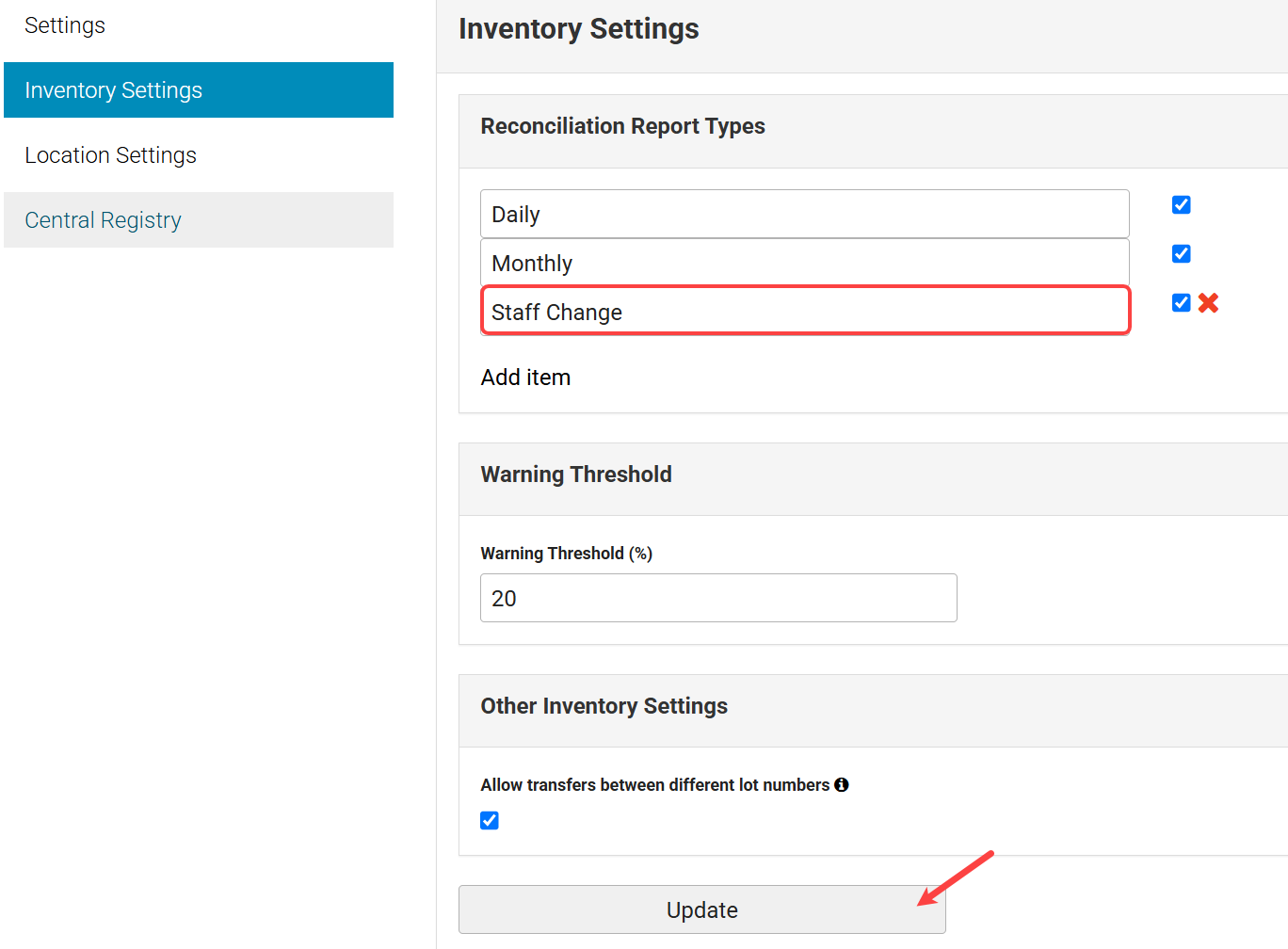Click the Other Inventory Settings panel header
1288x949 pixels.
(604, 706)
